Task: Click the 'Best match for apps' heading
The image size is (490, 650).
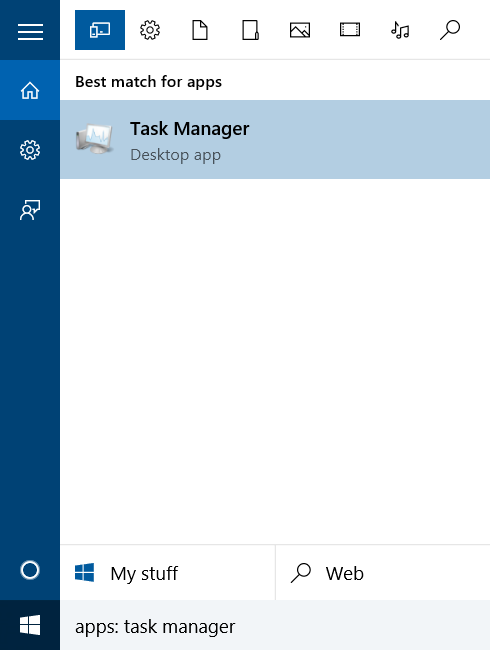Action: click(x=148, y=82)
